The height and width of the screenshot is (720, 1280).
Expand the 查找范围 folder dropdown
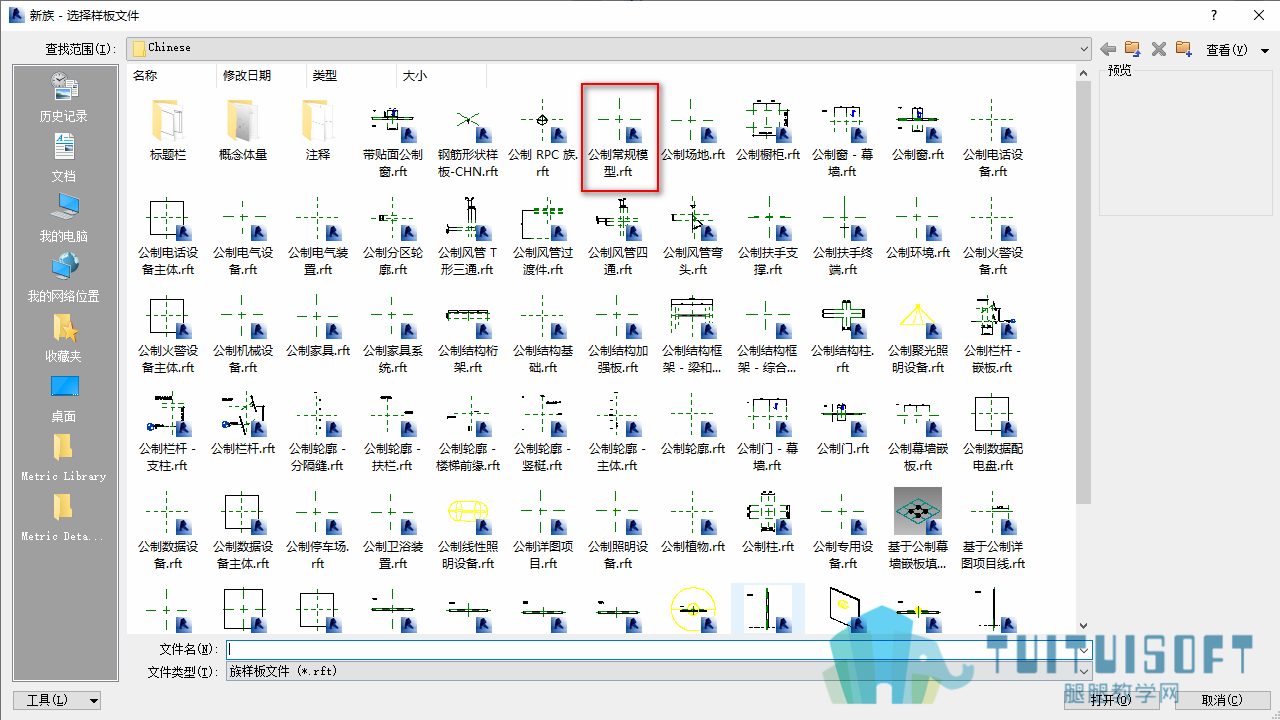coord(1084,48)
